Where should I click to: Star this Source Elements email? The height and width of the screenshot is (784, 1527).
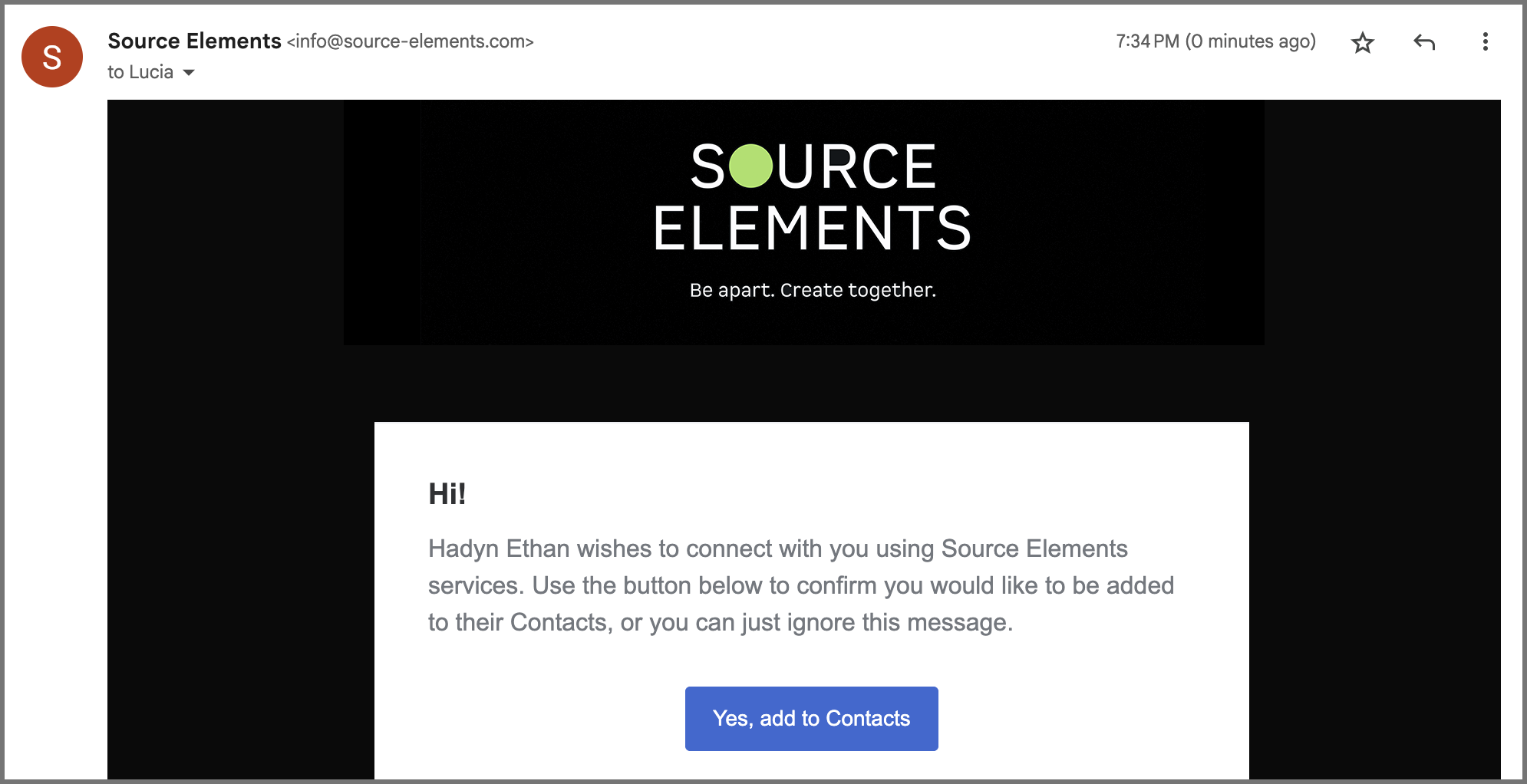(1362, 42)
